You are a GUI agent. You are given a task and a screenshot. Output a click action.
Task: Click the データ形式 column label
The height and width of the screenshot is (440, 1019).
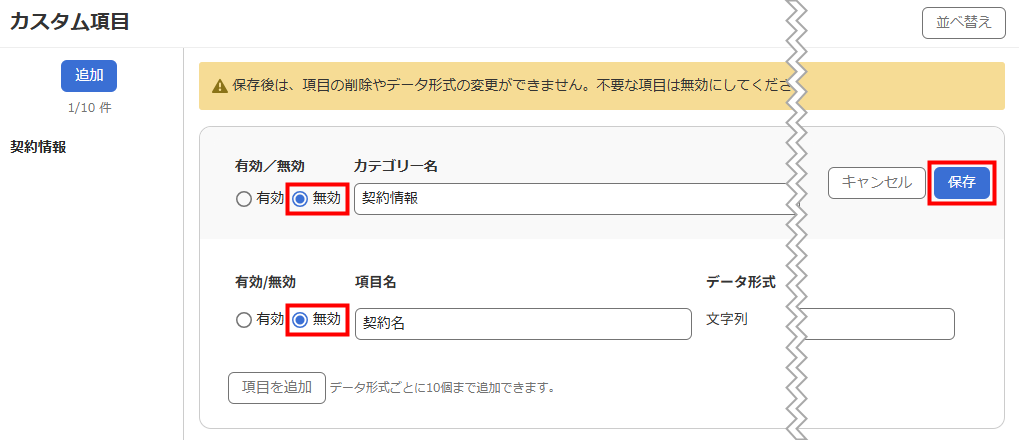click(741, 282)
